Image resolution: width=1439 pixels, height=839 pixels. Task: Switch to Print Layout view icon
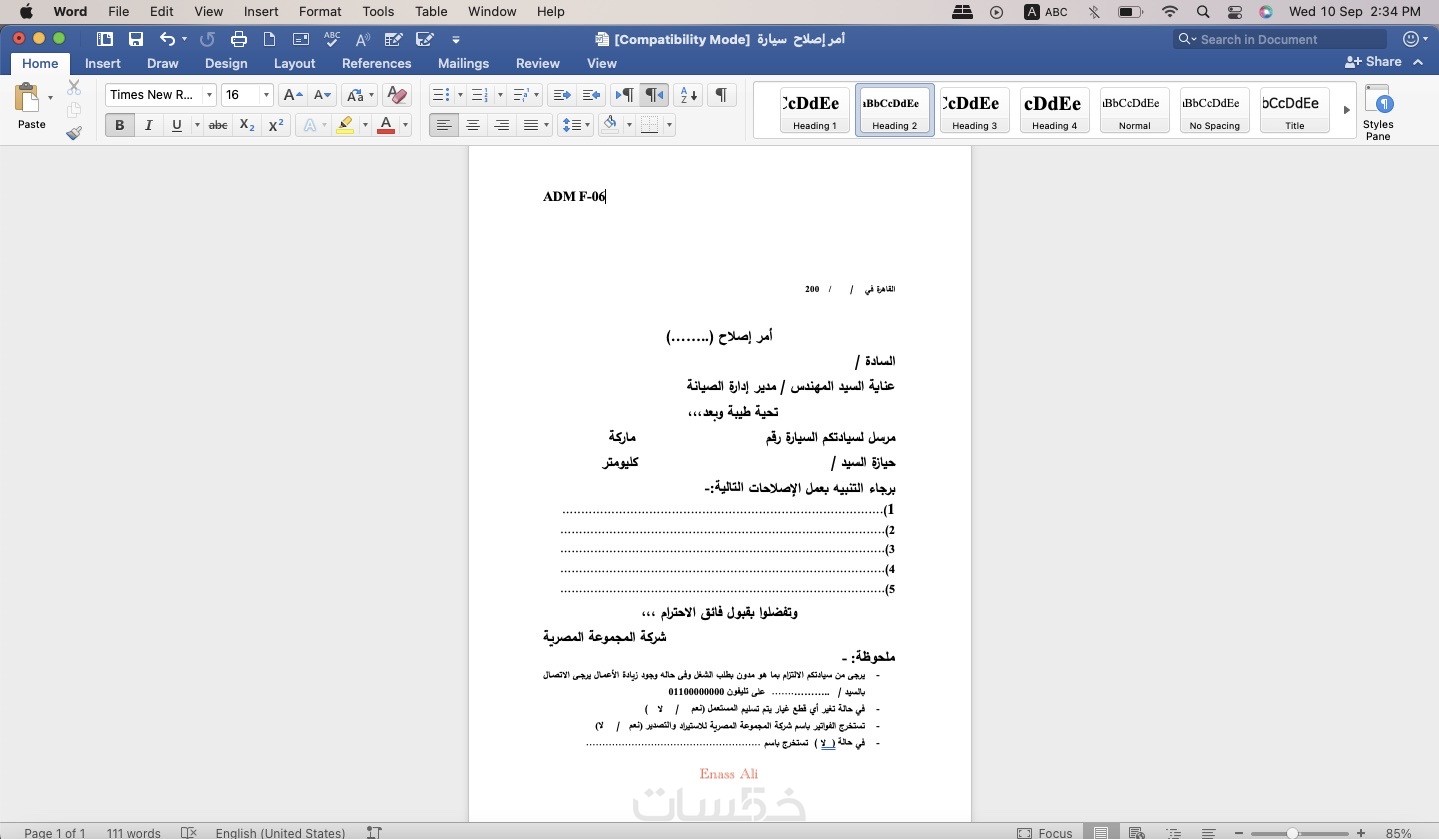coord(1101,832)
